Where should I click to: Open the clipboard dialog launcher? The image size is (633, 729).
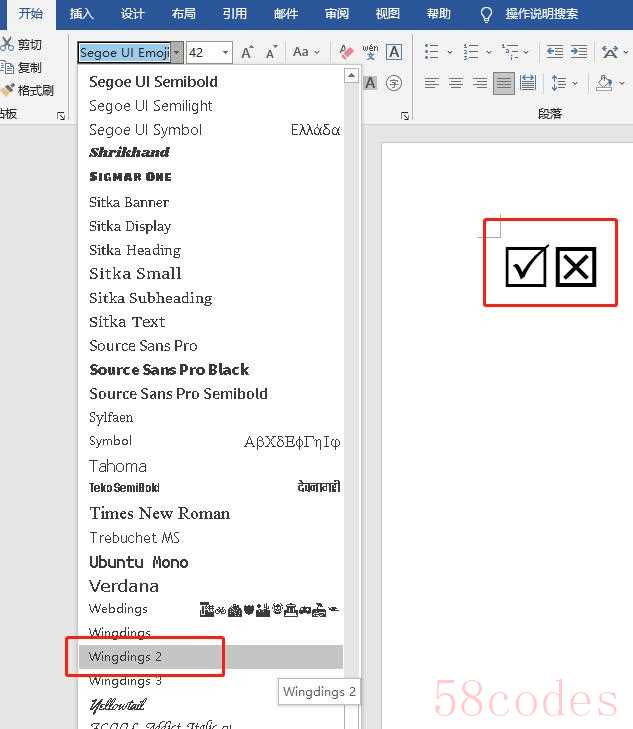[61, 116]
